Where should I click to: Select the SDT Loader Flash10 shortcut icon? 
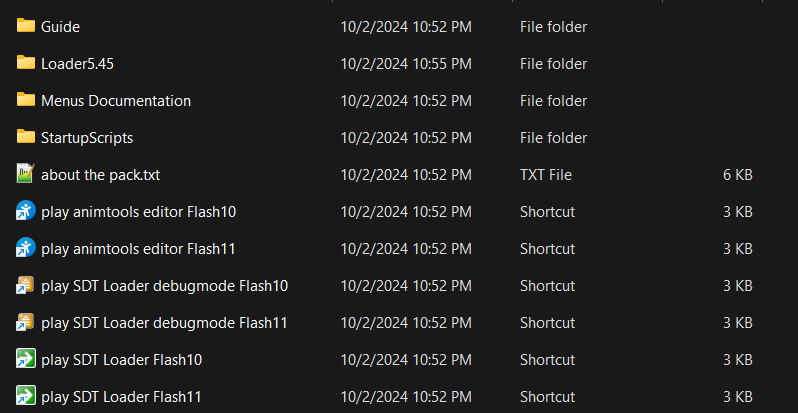click(x=26, y=359)
